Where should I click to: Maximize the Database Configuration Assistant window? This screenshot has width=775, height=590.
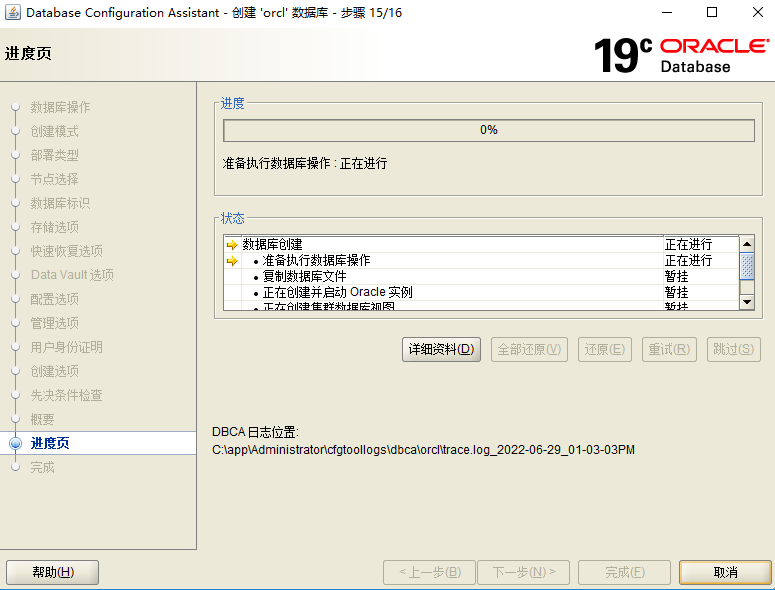click(x=712, y=13)
